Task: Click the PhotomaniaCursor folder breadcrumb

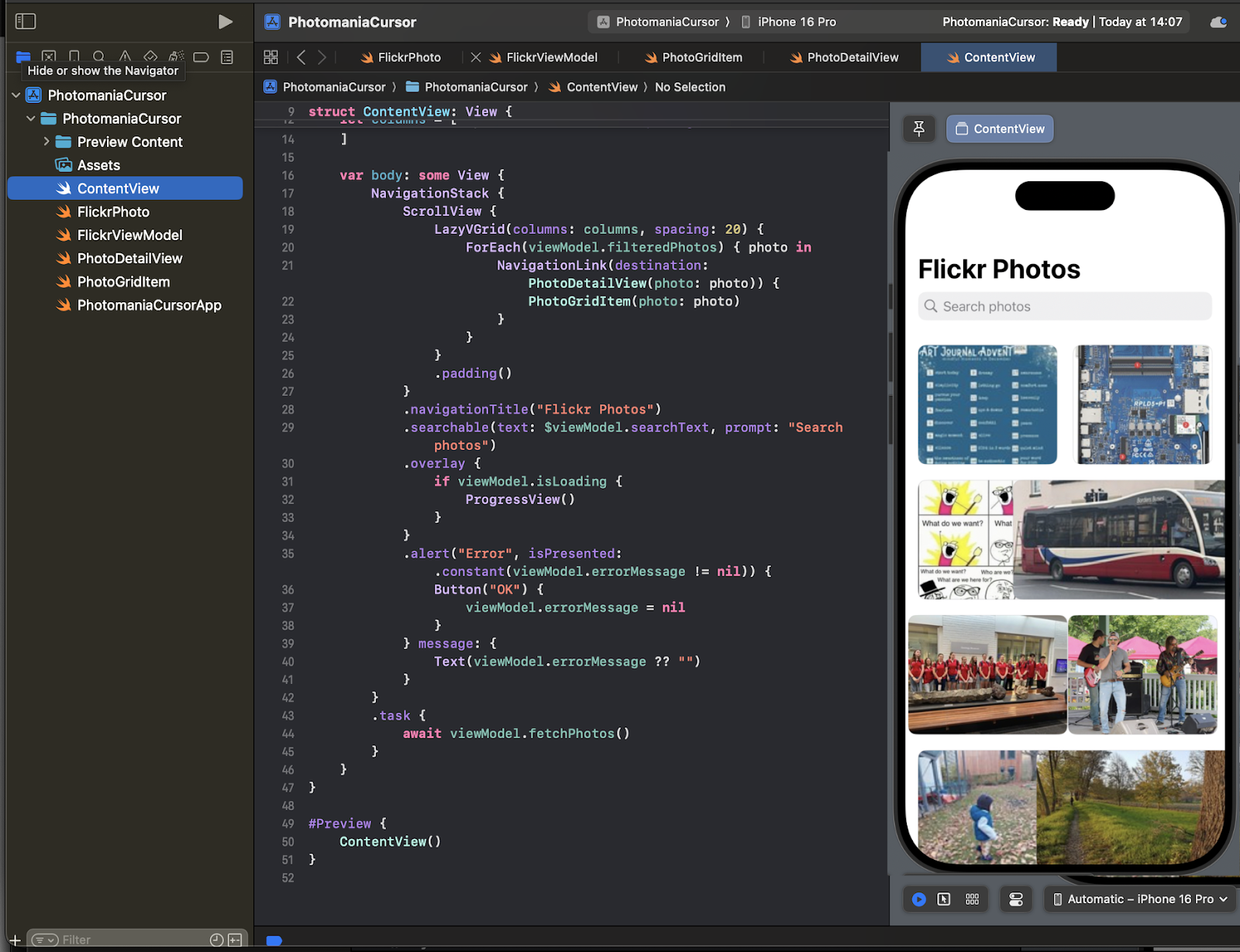Action: coord(467,87)
